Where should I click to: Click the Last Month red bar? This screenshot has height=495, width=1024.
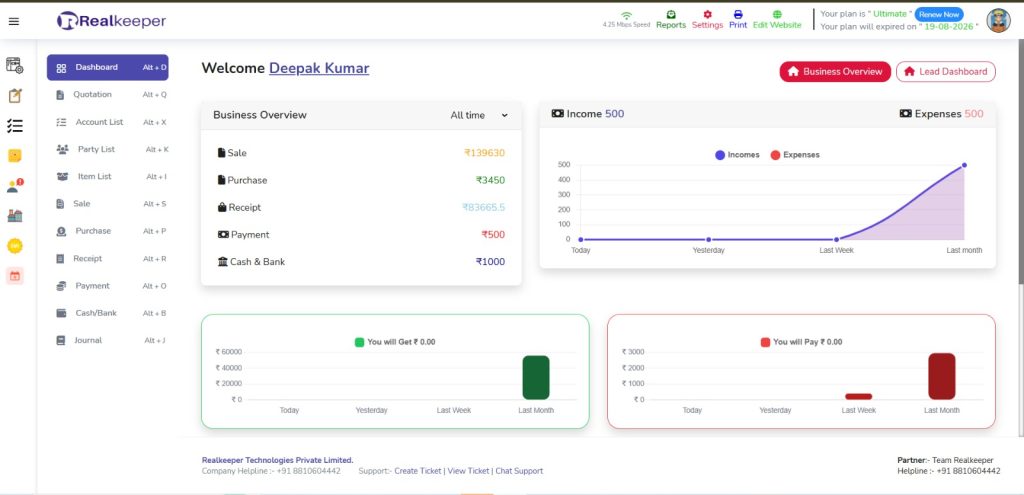click(x=942, y=376)
